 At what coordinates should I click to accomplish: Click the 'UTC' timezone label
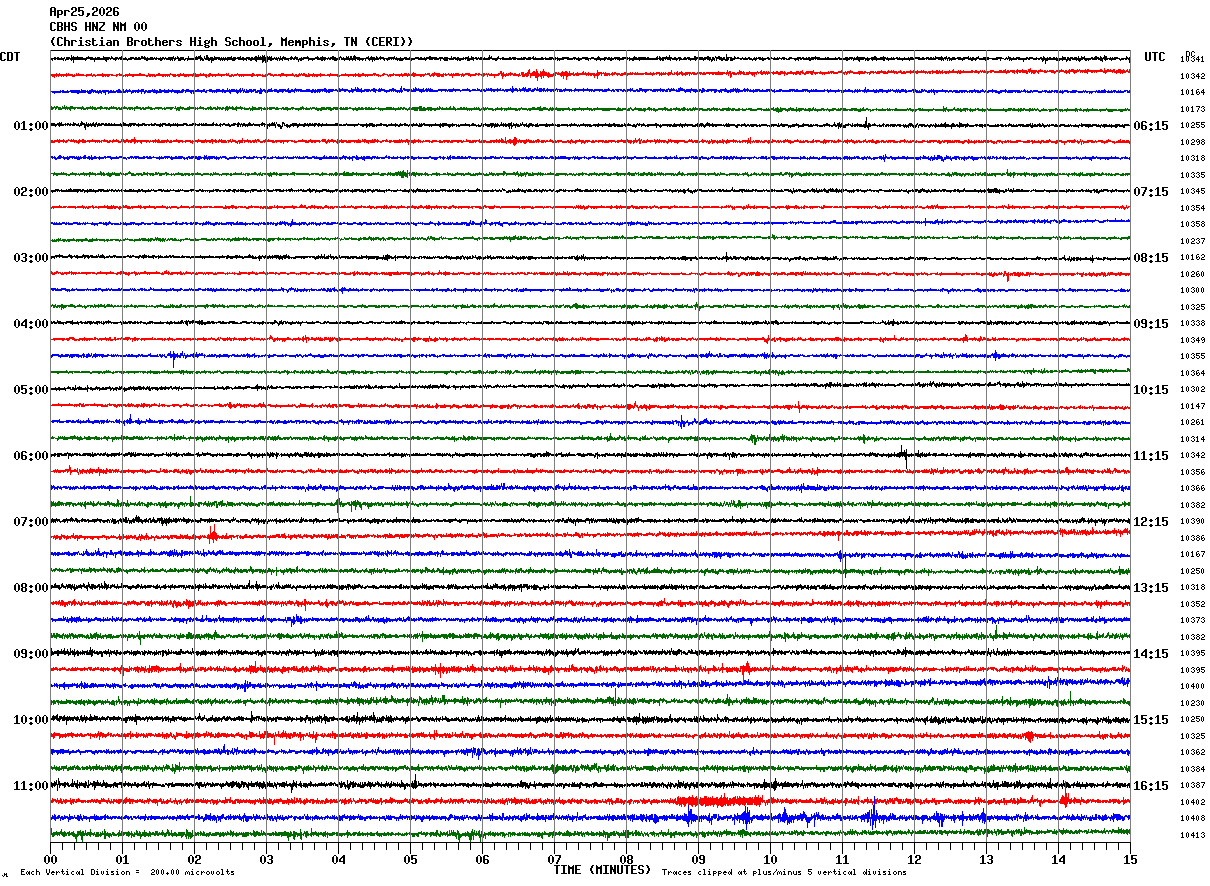pos(1155,57)
